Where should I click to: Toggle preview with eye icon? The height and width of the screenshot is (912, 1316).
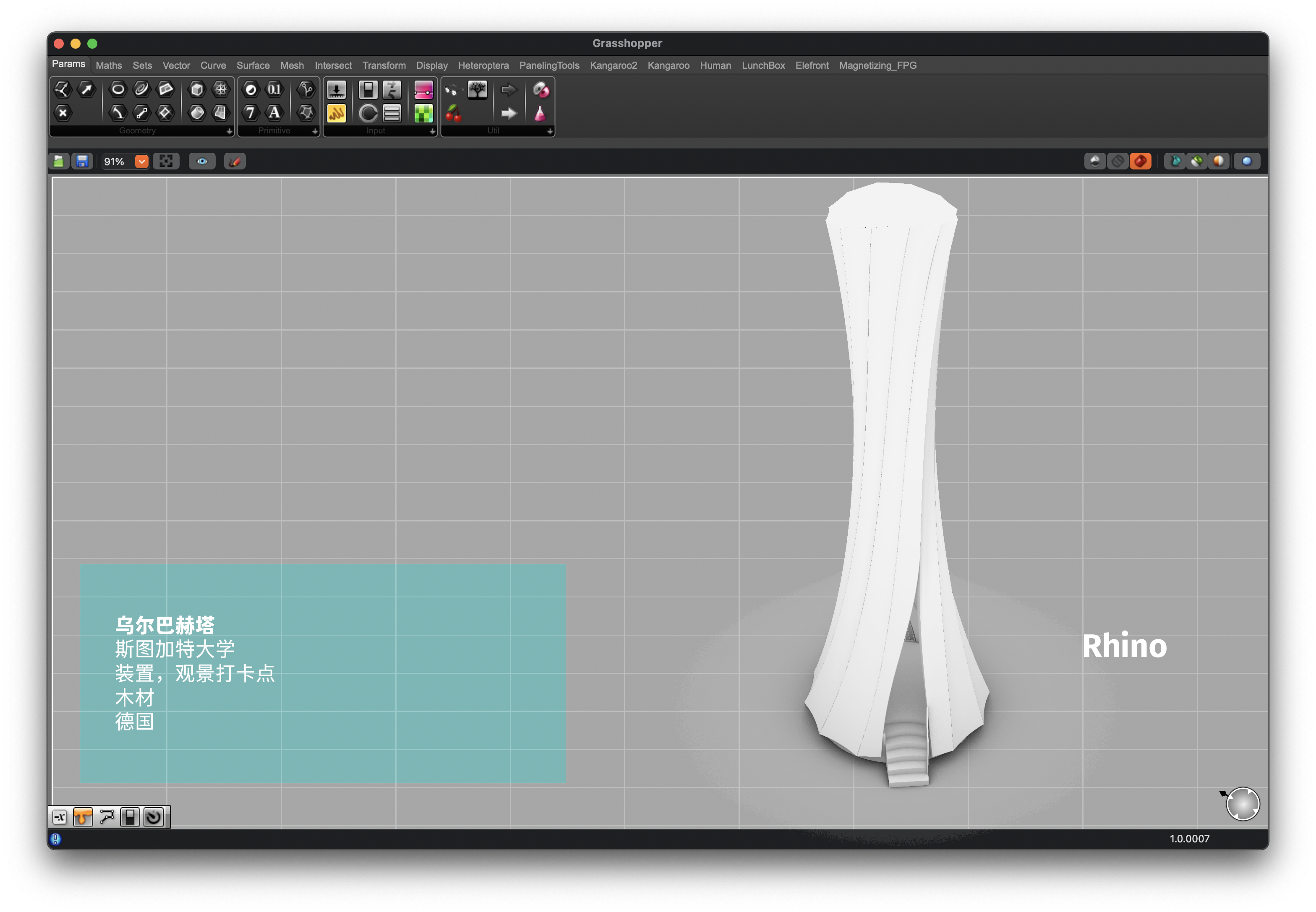(202, 162)
